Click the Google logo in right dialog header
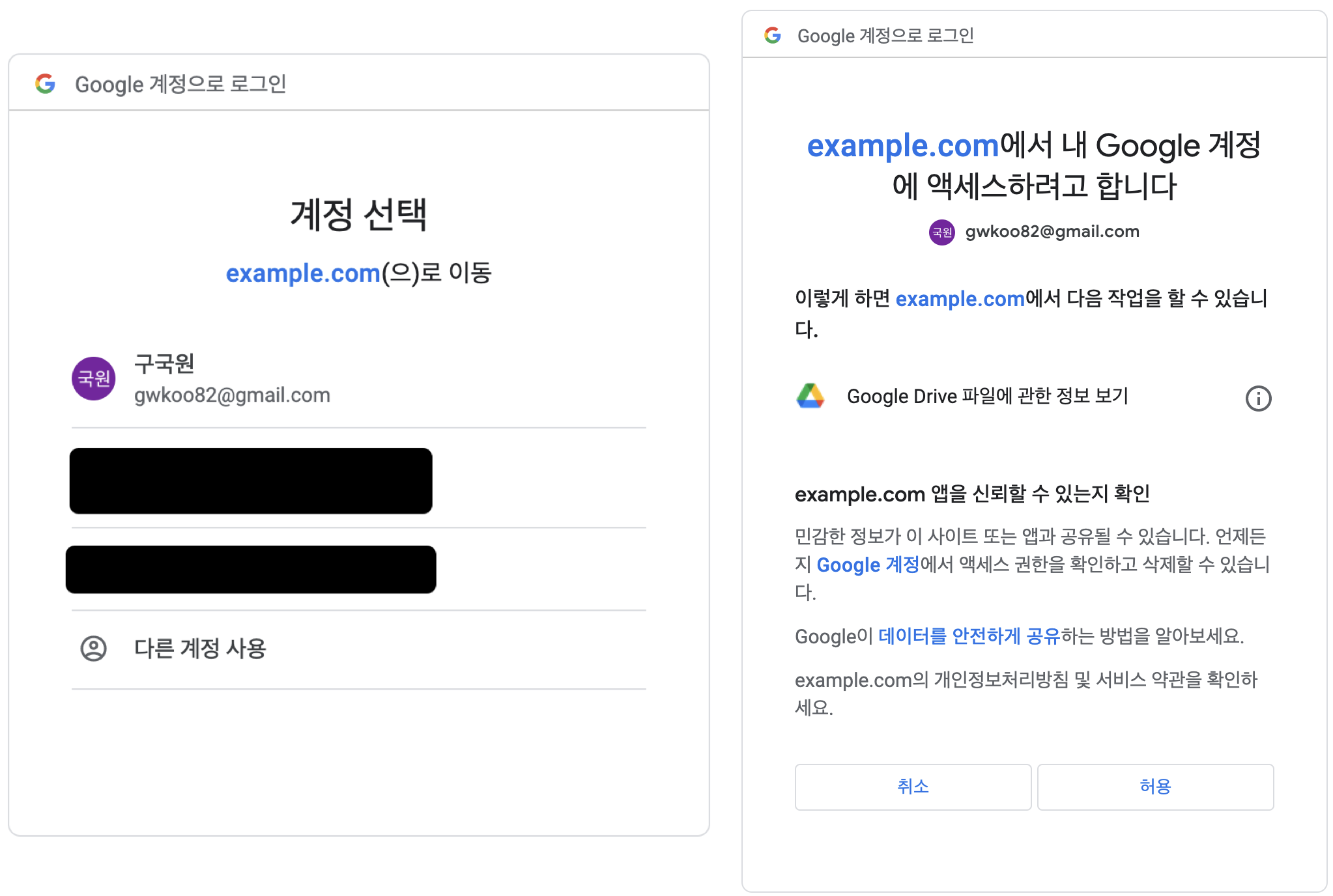1333x896 pixels. [773, 35]
